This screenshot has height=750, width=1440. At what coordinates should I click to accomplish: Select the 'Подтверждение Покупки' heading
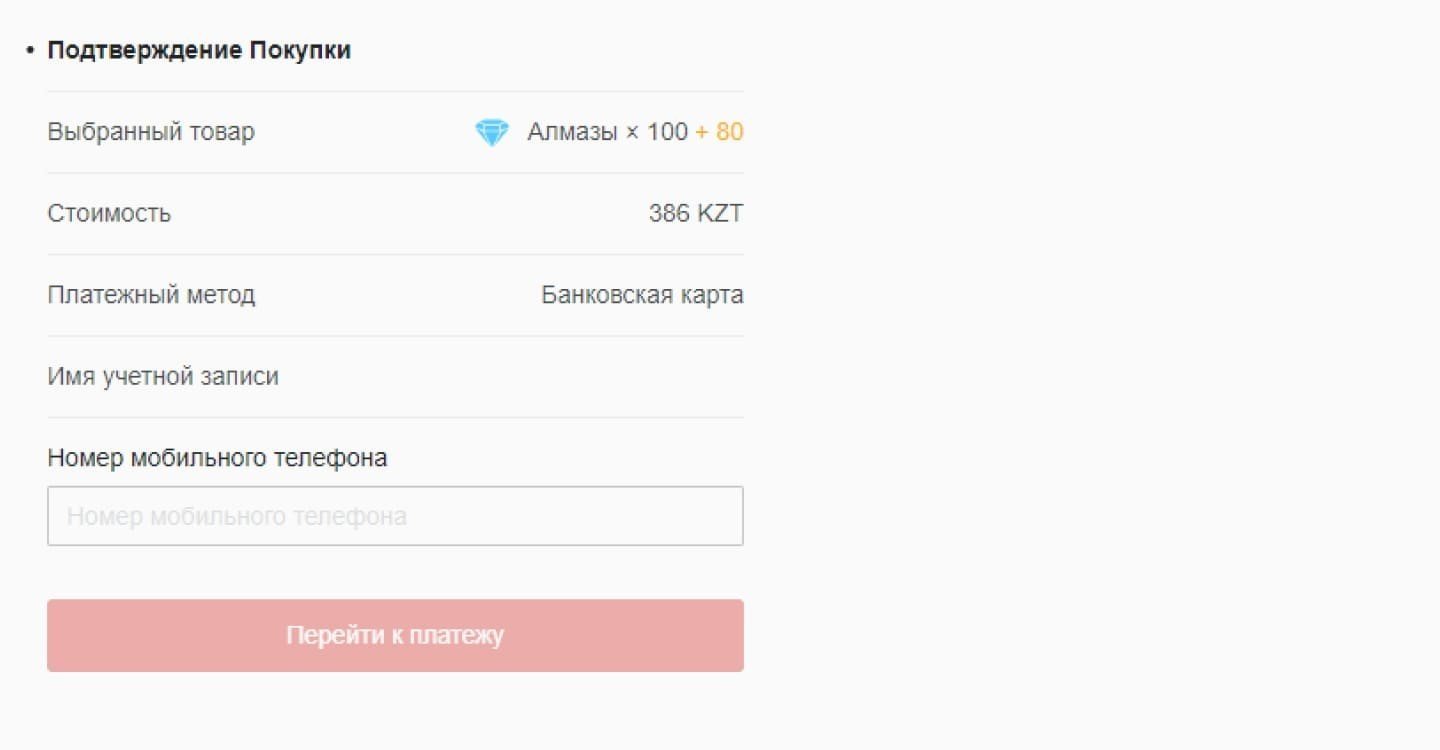(199, 50)
